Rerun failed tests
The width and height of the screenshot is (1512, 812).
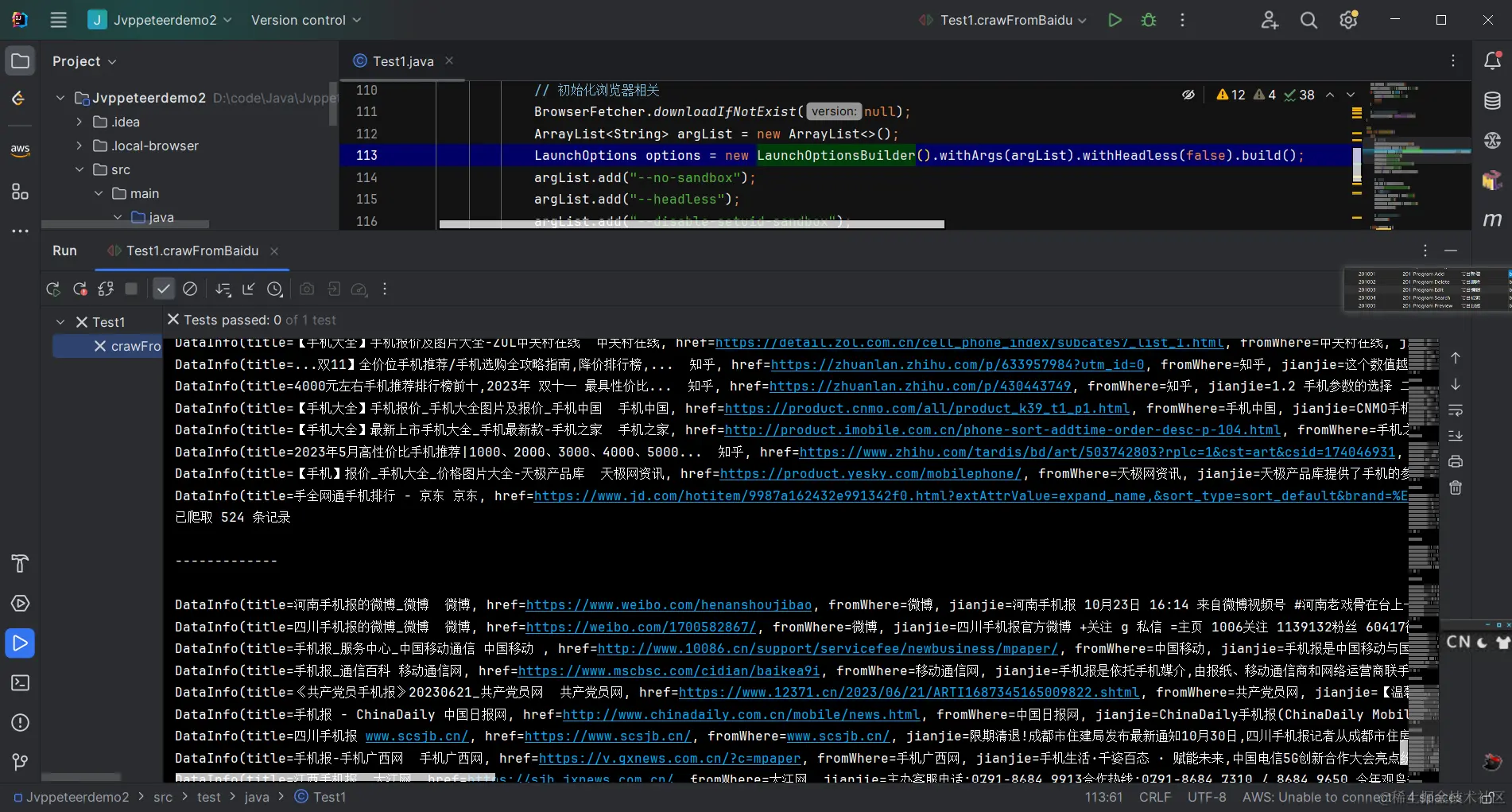click(79, 289)
